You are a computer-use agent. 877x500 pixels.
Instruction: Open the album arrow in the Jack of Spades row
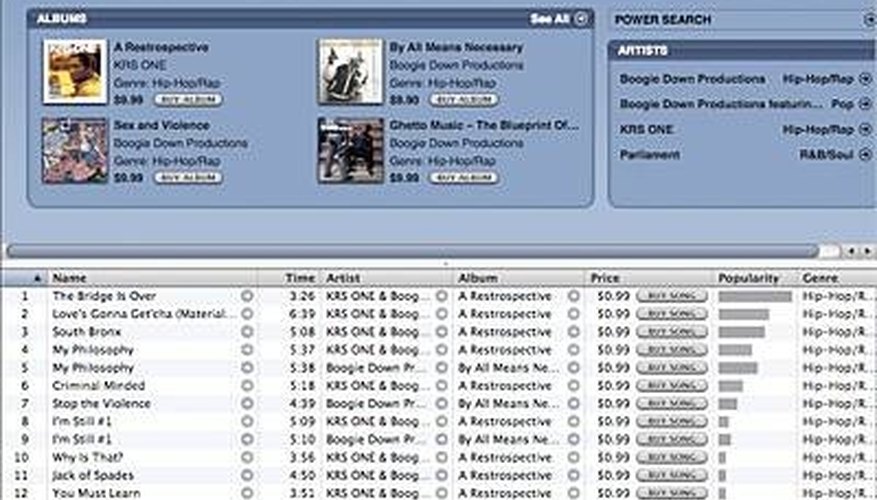pos(574,475)
